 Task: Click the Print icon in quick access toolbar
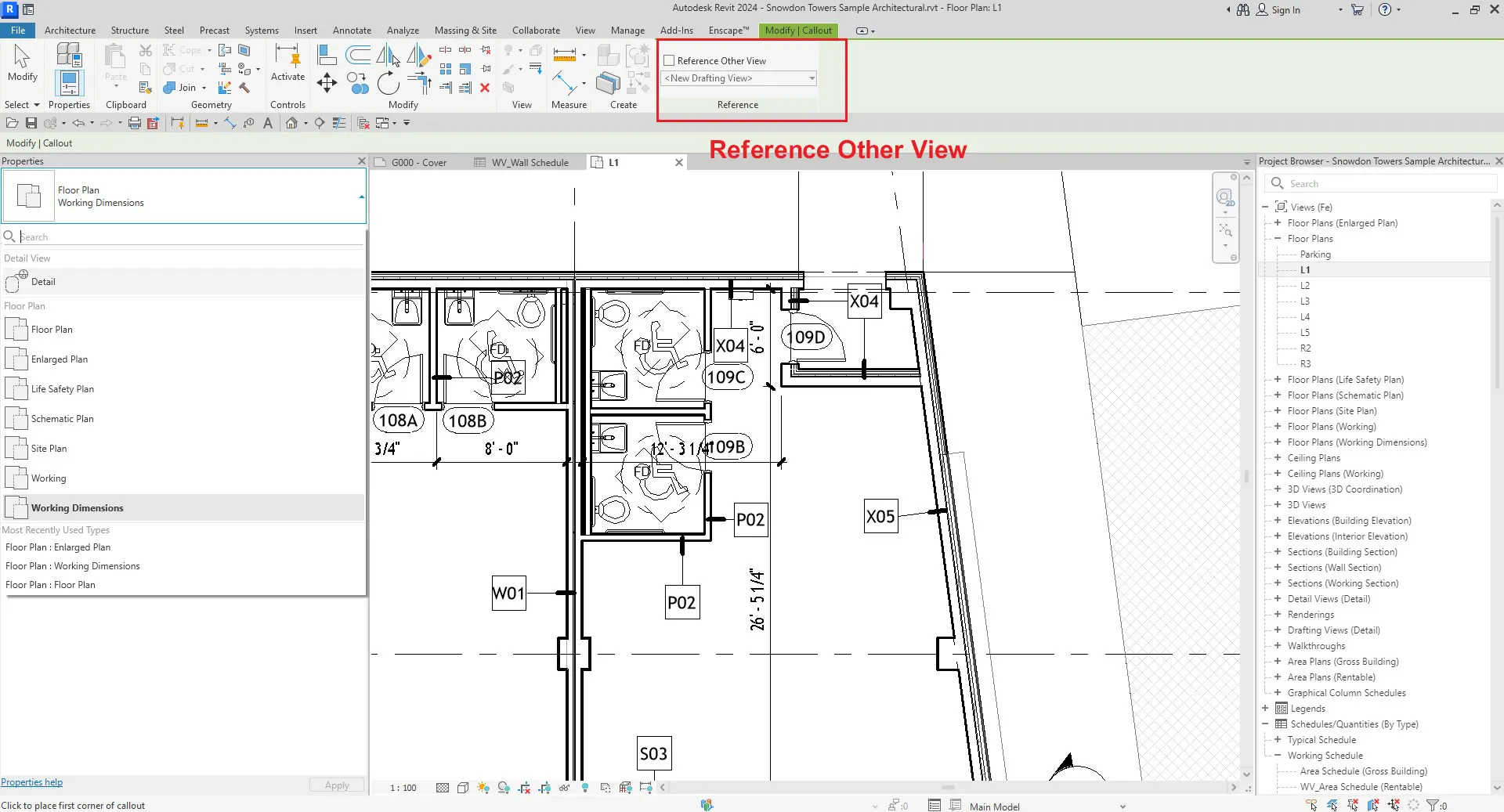pyautogui.click(x=134, y=123)
